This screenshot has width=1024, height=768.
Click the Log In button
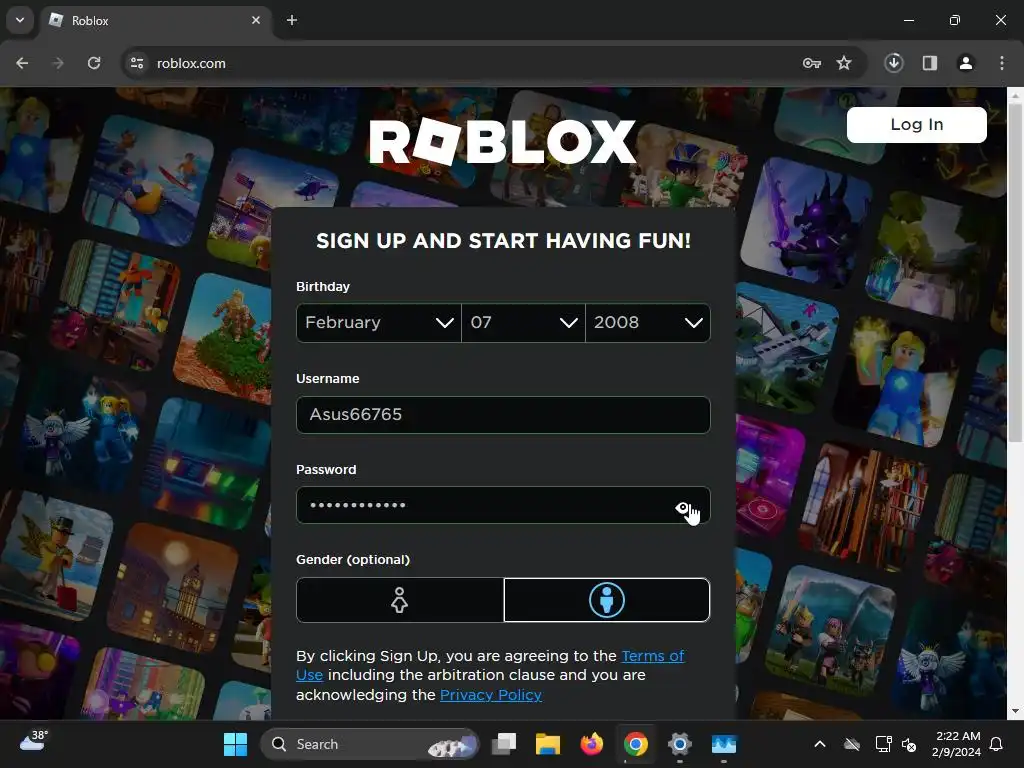[916, 125]
